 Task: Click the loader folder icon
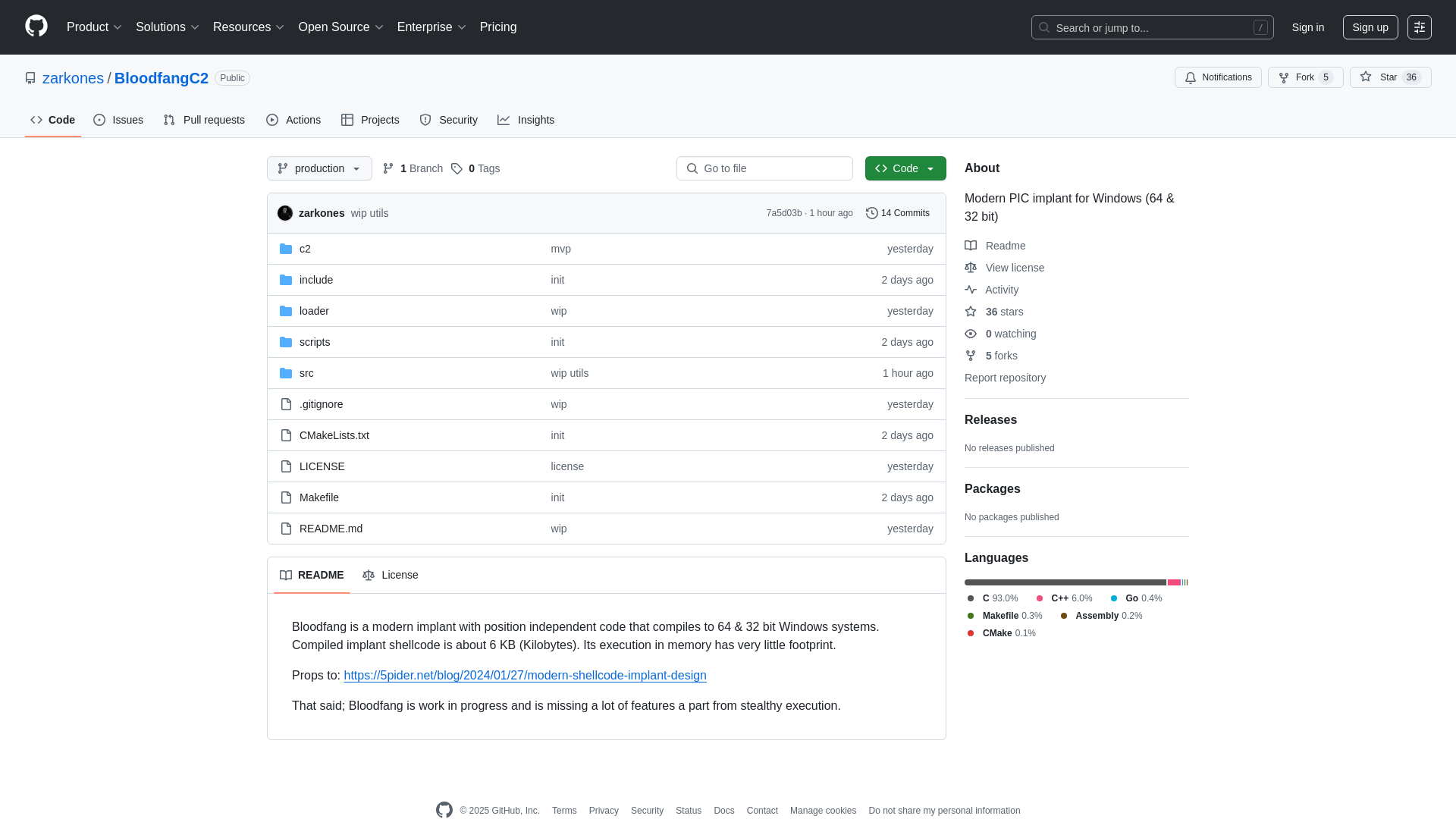tap(286, 311)
